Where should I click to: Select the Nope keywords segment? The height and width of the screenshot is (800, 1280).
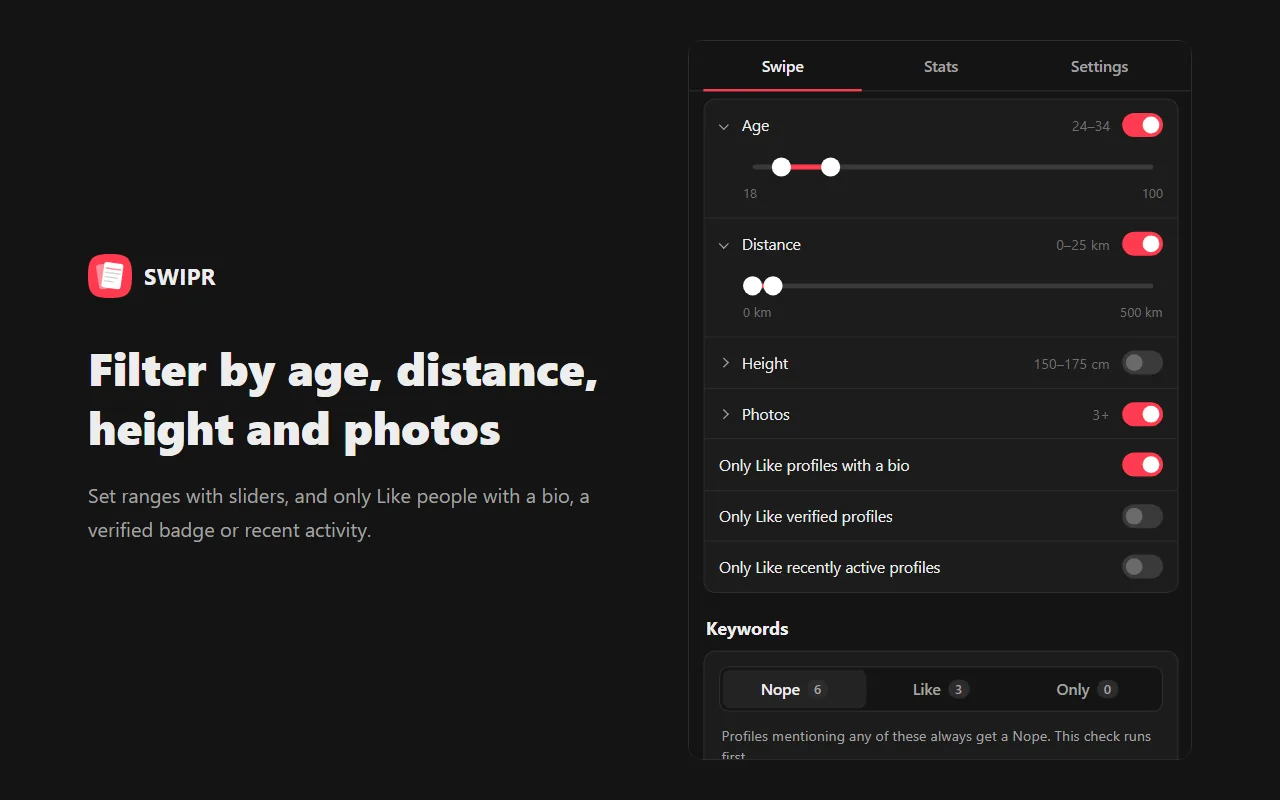[x=794, y=689]
